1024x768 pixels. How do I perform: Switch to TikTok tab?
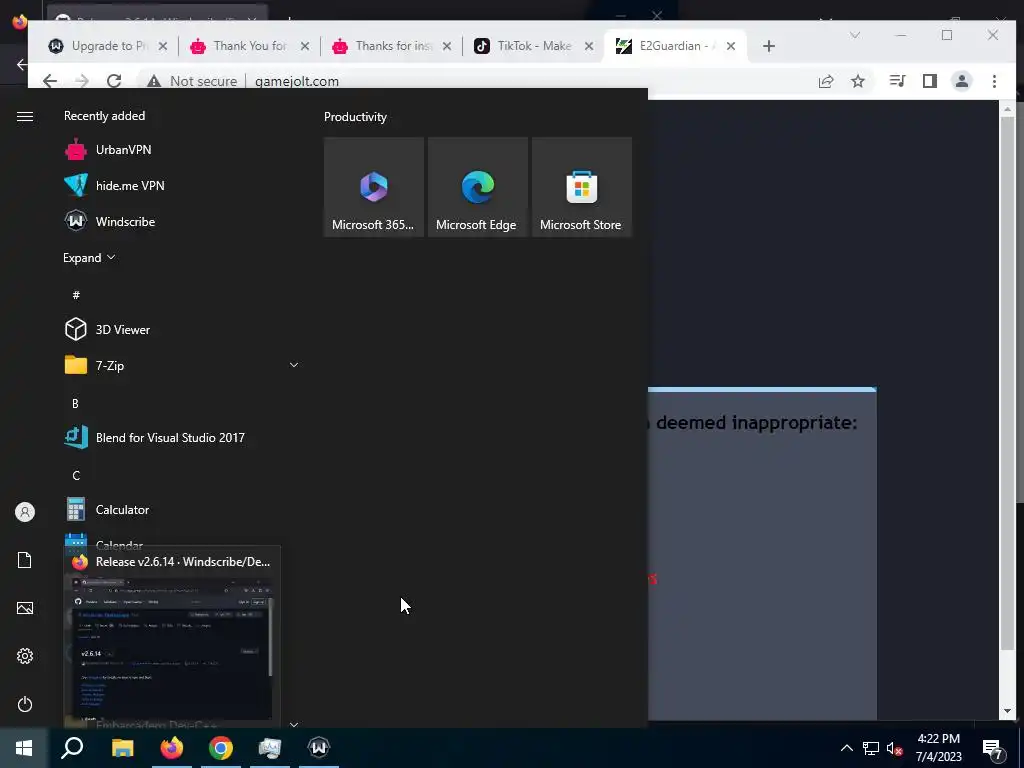(x=534, y=46)
